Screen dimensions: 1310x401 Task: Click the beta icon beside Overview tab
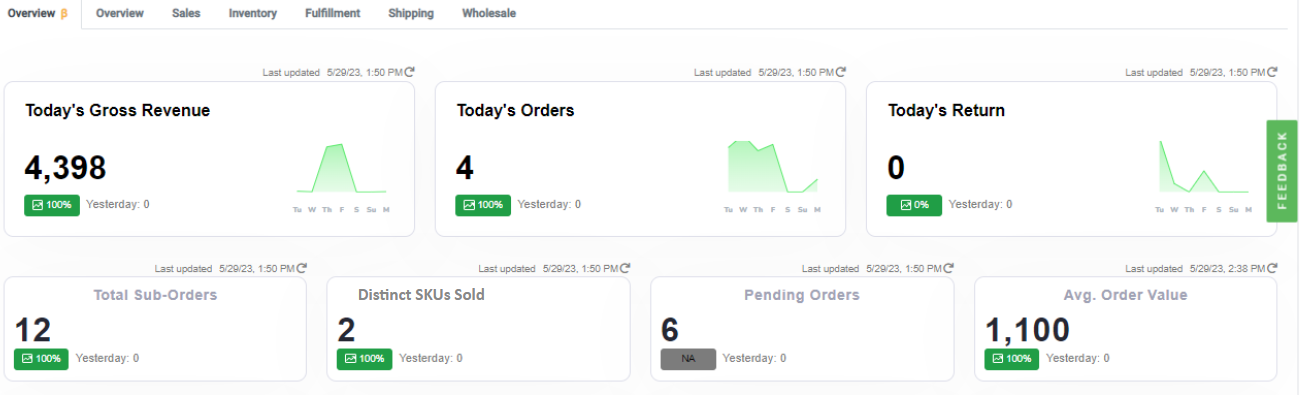point(64,13)
